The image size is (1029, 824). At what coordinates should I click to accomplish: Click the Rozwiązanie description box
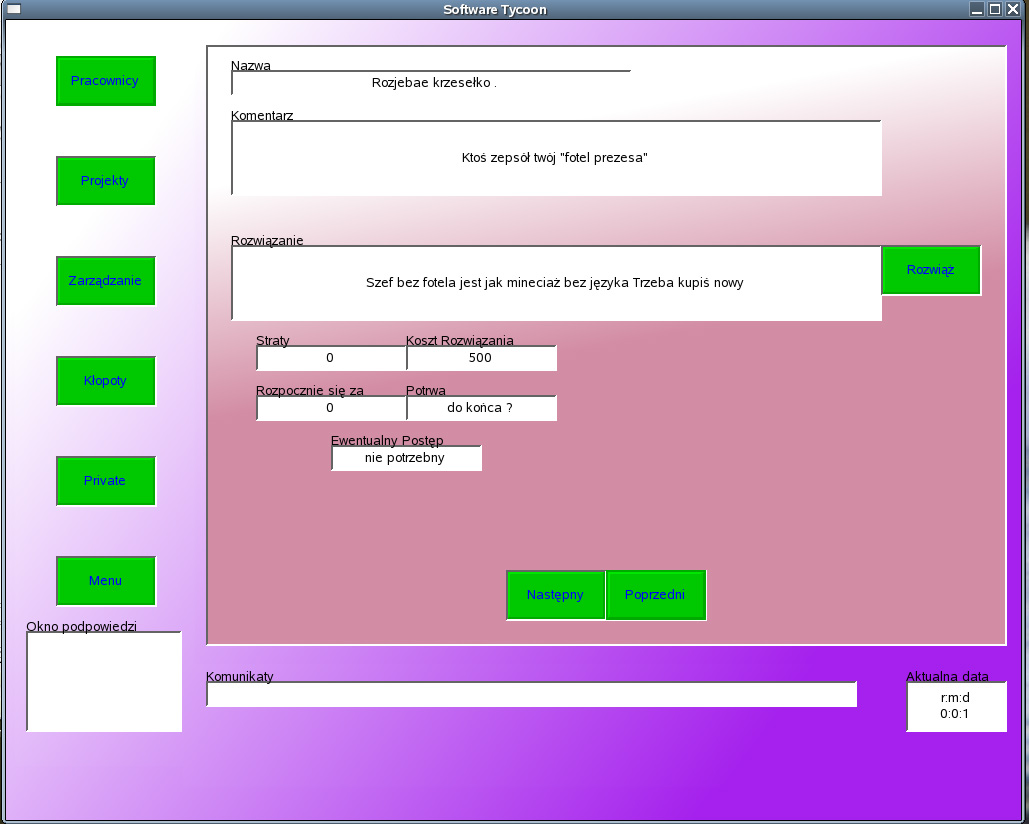[x=556, y=283]
